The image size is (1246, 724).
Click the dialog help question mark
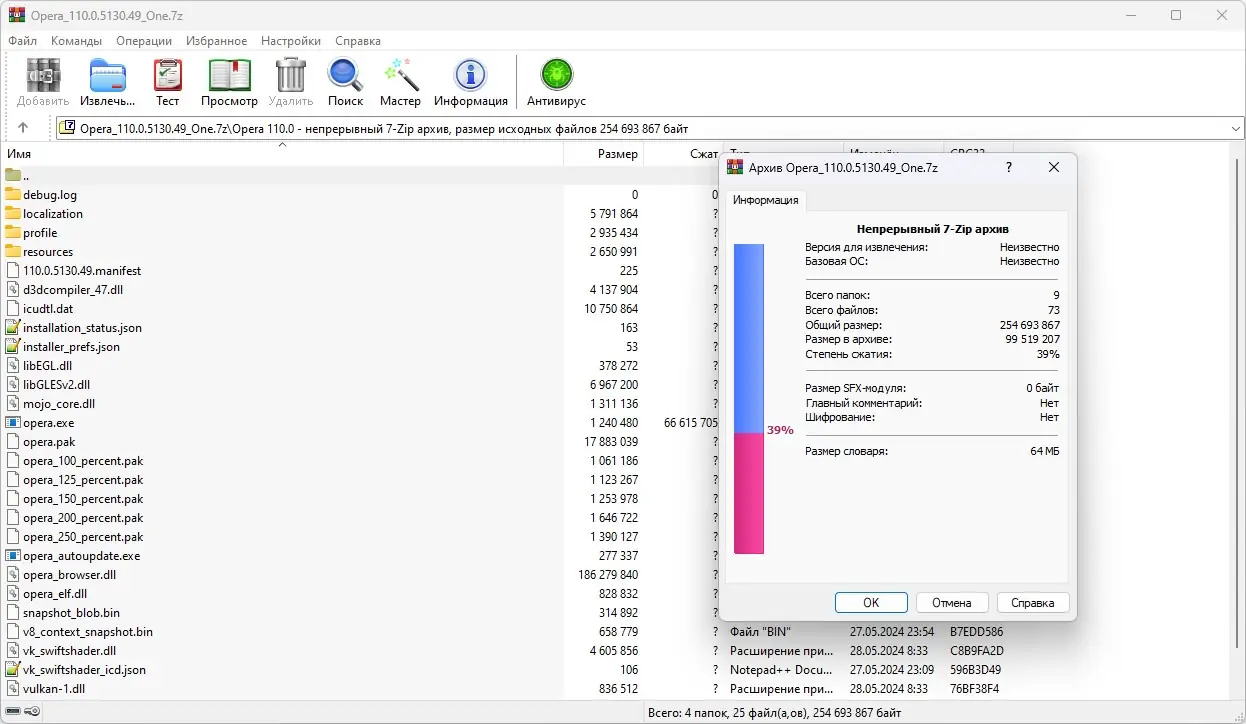click(1008, 167)
